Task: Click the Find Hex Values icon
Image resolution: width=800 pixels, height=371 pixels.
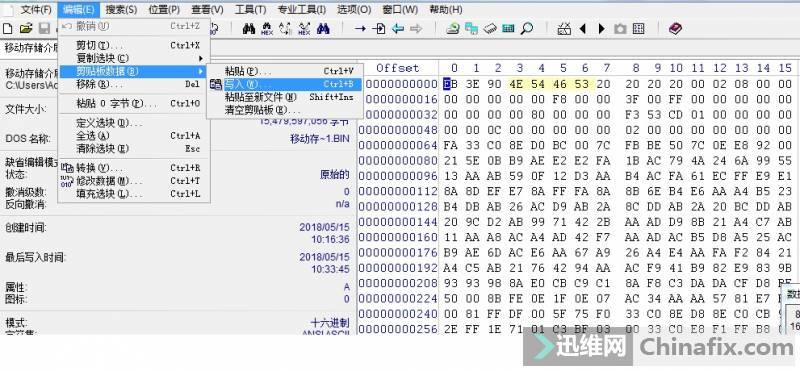Action: pos(267,29)
